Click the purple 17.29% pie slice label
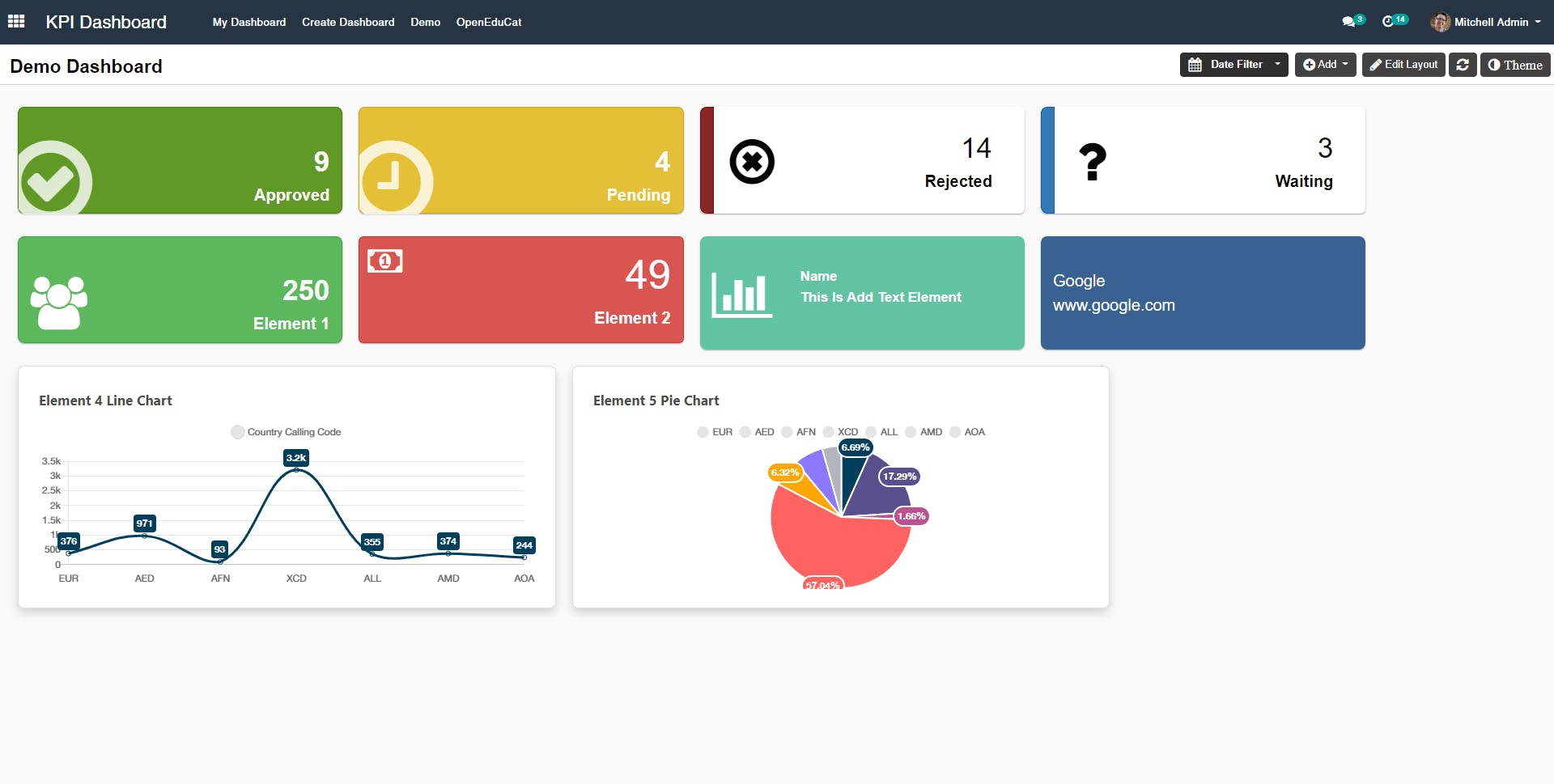The image size is (1554, 784). click(x=899, y=477)
